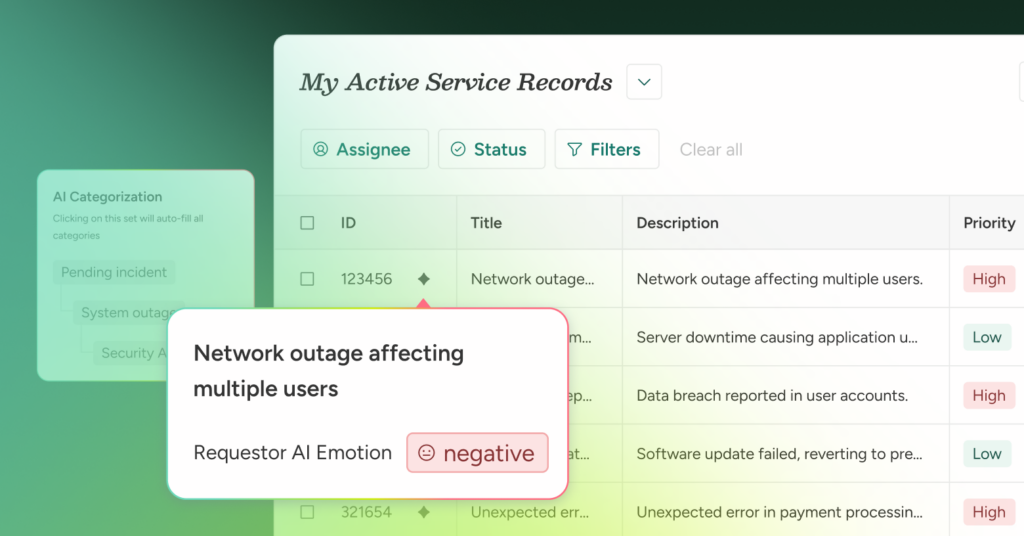Click the sparkle AI icon beside ID 123456
Viewport: 1024px width, 536px height.
coord(424,279)
